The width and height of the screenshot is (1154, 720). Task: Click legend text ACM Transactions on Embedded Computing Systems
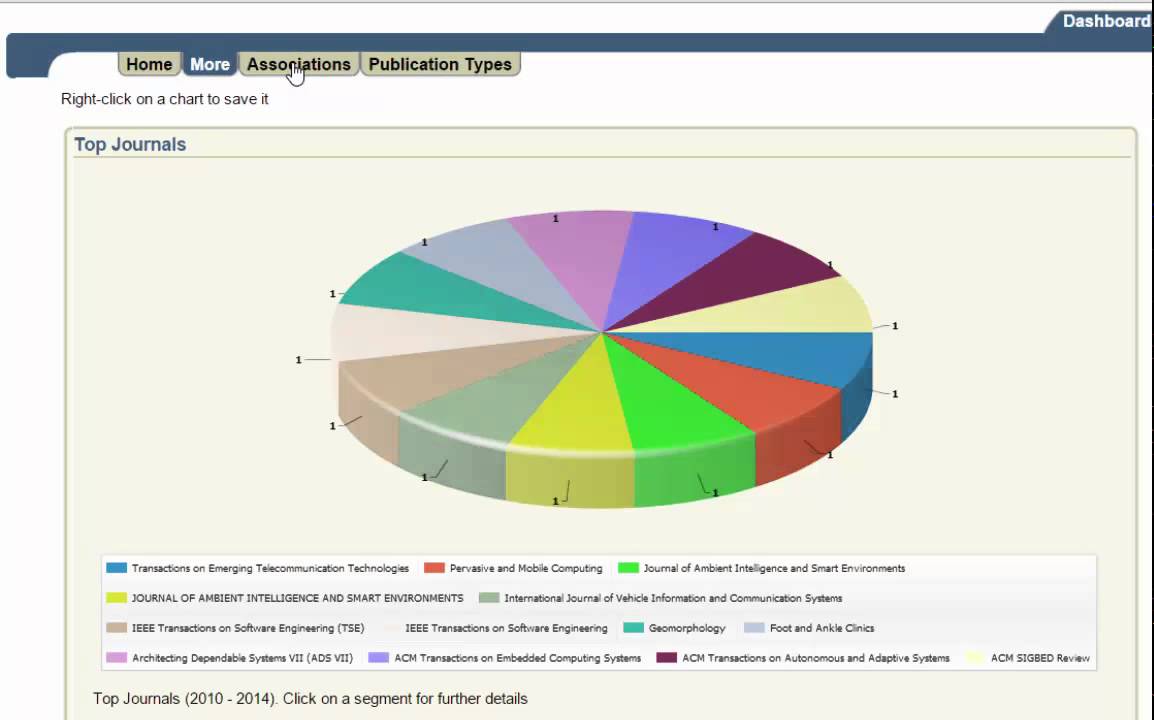click(517, 658)
